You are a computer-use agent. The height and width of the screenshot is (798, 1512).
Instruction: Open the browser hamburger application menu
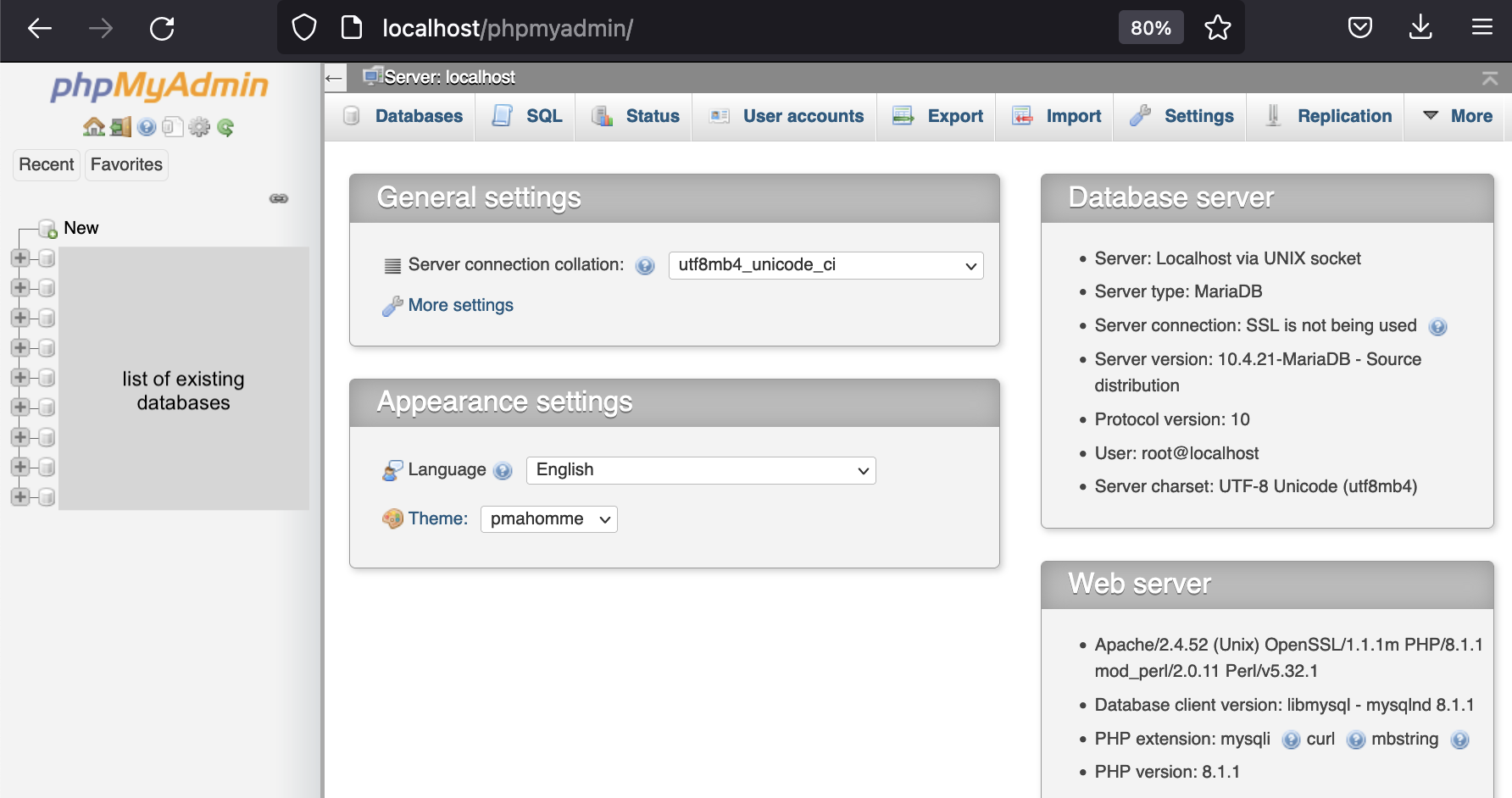coord(1482,28)
